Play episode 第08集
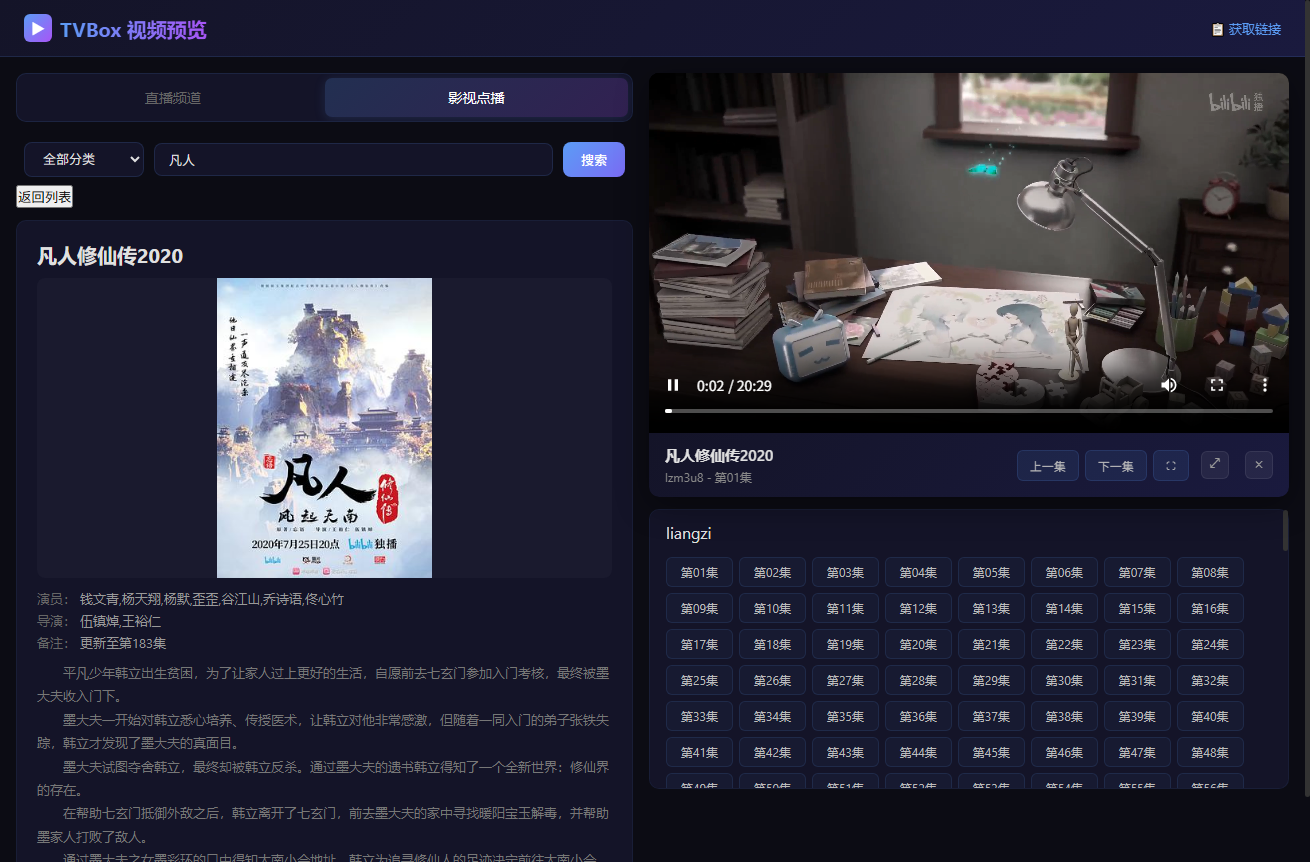1310x862 pixels. click(x=1211, y=573)
